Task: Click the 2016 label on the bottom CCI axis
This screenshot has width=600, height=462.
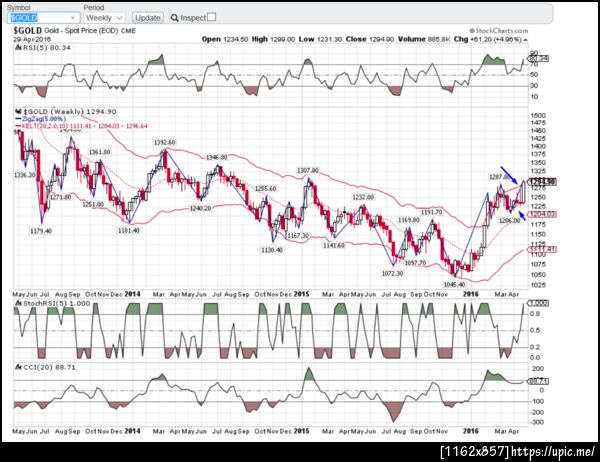Action: point(471,431)
